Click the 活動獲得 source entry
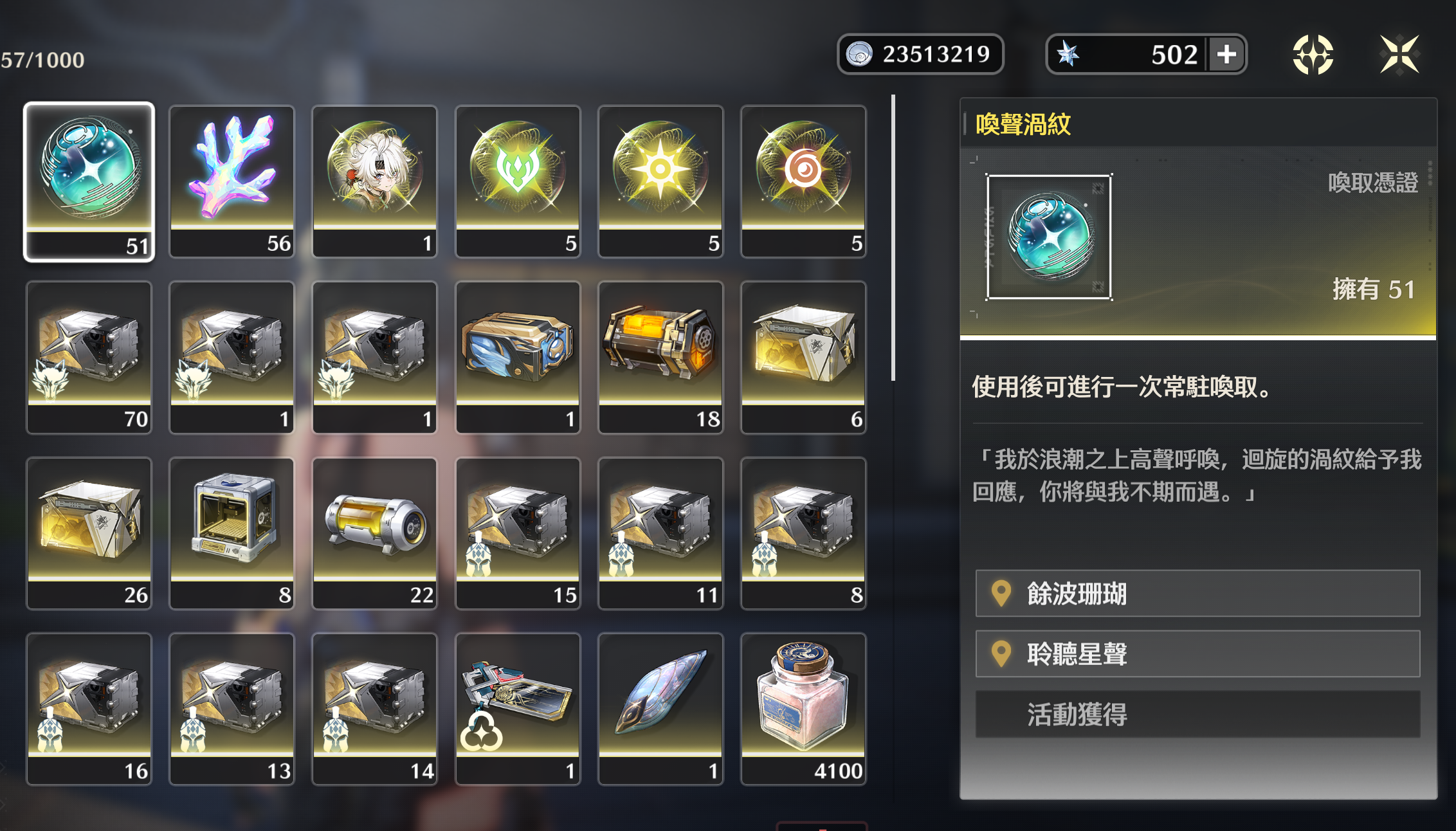1456x831 pixels. pyautogui.click(x=1197, y=714)
